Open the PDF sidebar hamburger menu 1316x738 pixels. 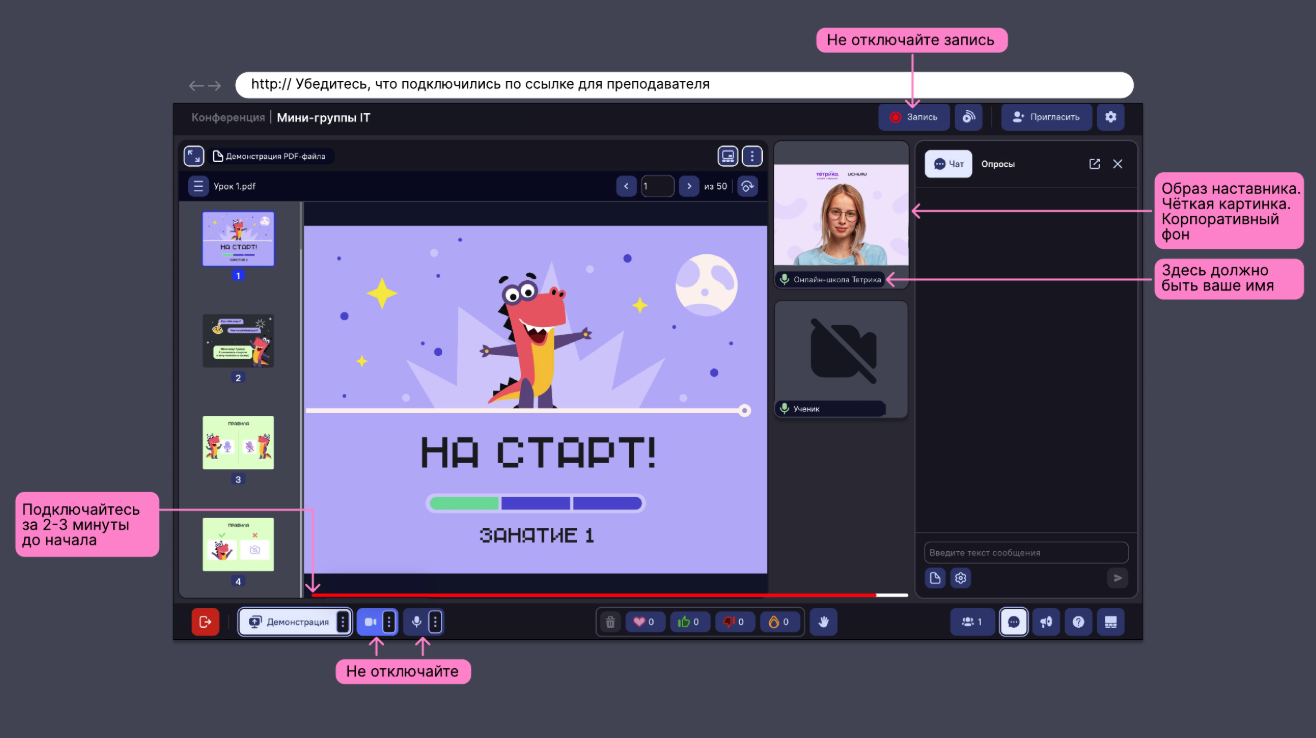[x=198, y=186]
